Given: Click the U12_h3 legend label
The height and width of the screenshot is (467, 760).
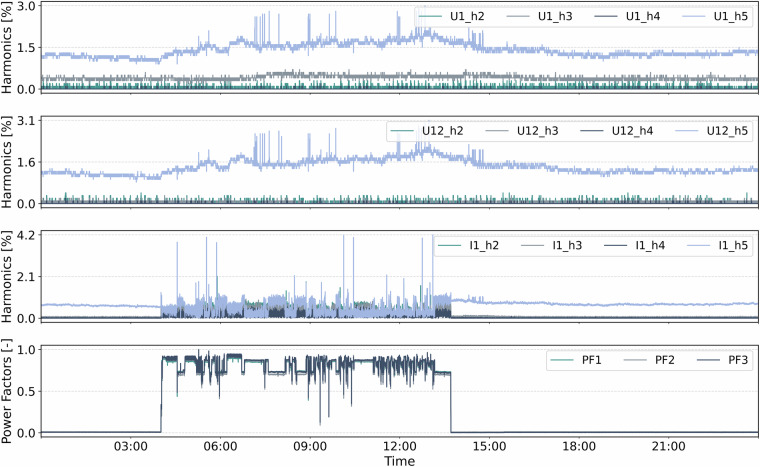Looking at the screenshot, I should [x=538, y=131].
